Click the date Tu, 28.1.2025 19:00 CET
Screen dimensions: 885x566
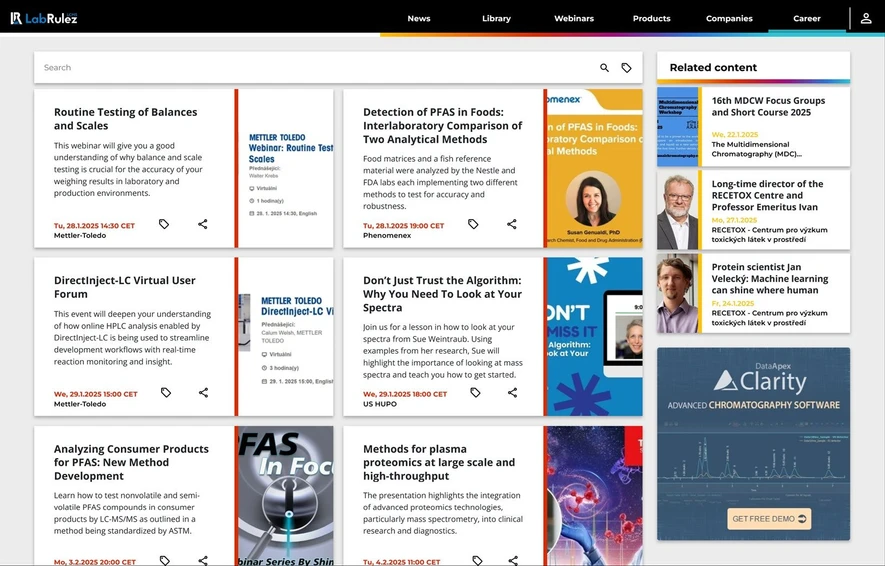pyautogui.click(x=404, y=226)
